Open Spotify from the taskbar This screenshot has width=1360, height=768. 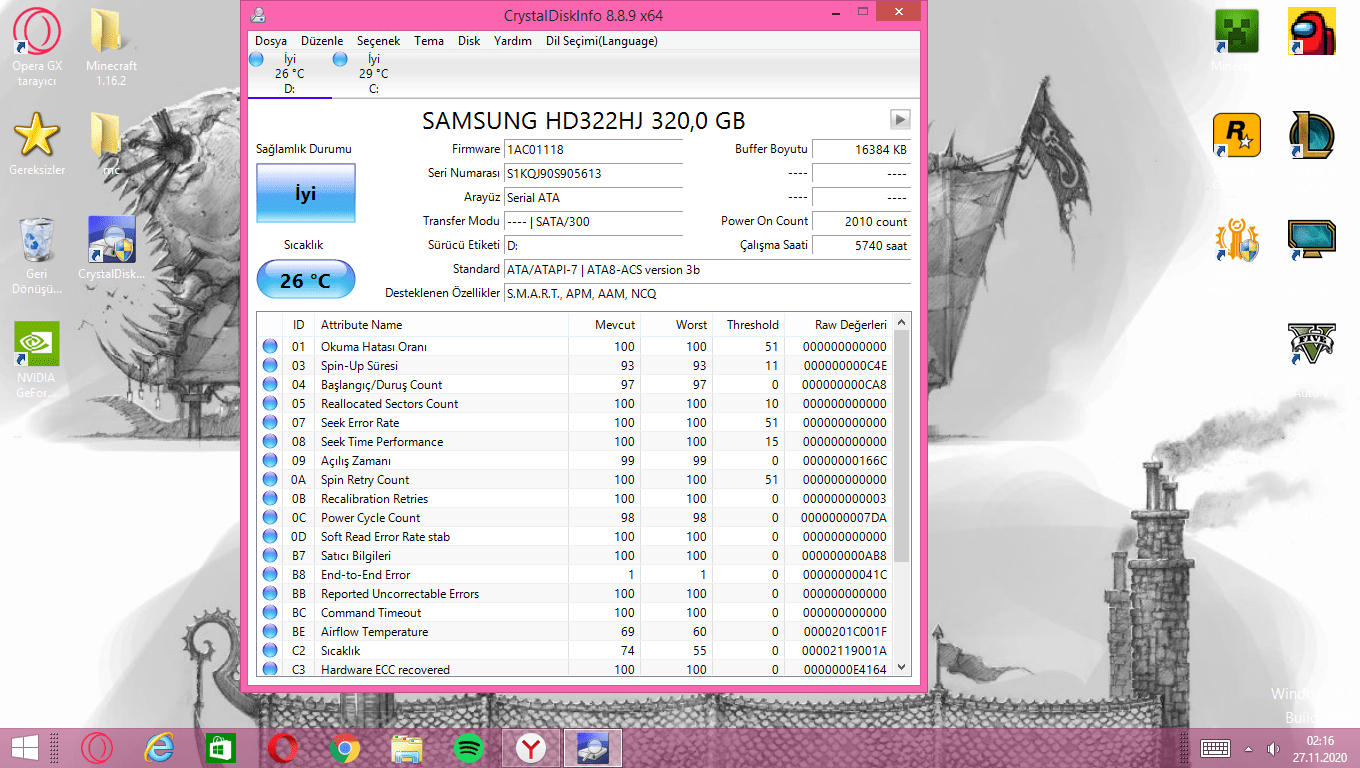[x=469, y=748]
